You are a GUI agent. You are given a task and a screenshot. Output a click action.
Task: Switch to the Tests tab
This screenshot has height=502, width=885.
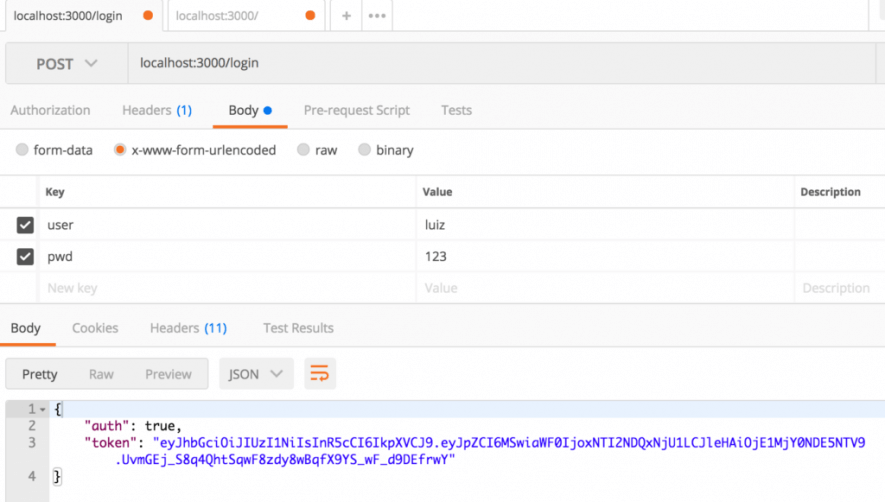456,110
